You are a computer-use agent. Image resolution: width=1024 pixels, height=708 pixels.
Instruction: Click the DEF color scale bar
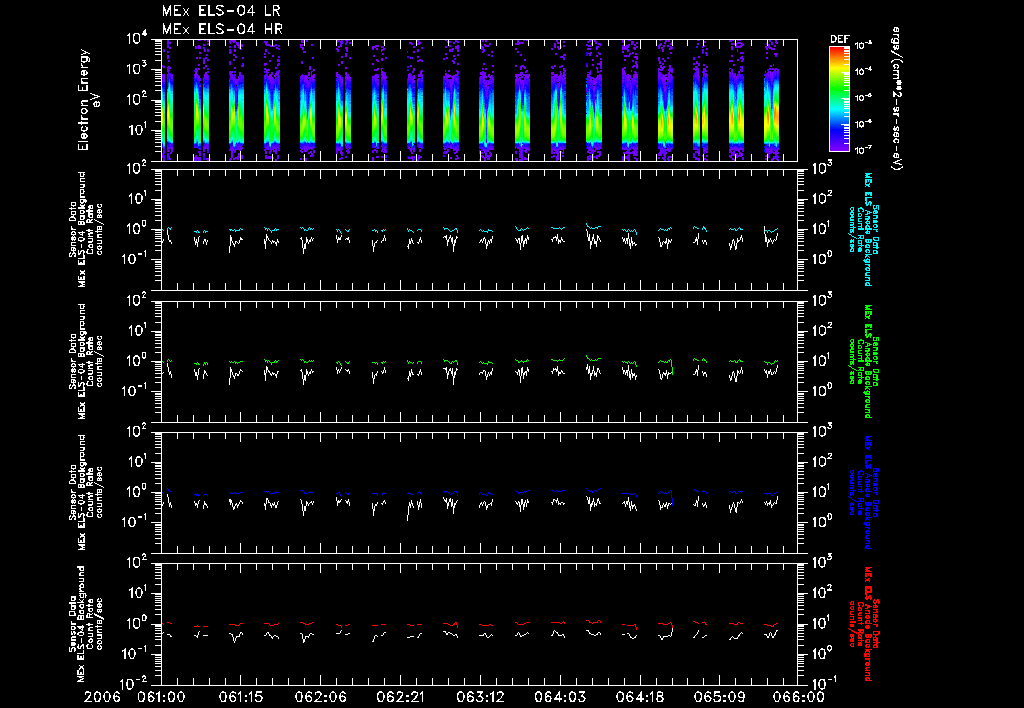click(x=839, y=98)
